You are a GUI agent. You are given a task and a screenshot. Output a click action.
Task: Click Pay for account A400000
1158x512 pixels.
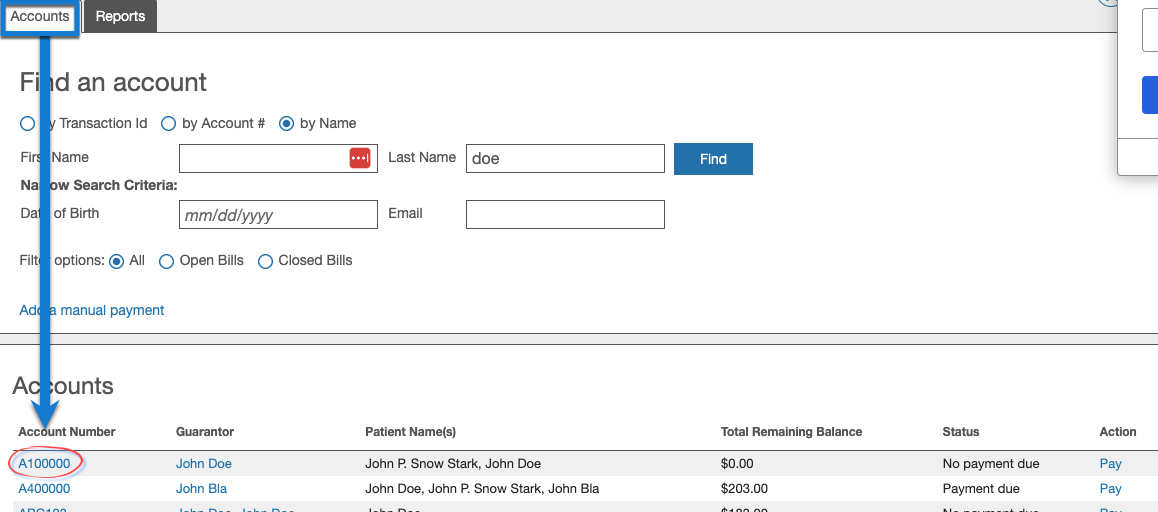(x=1110, y=489)
